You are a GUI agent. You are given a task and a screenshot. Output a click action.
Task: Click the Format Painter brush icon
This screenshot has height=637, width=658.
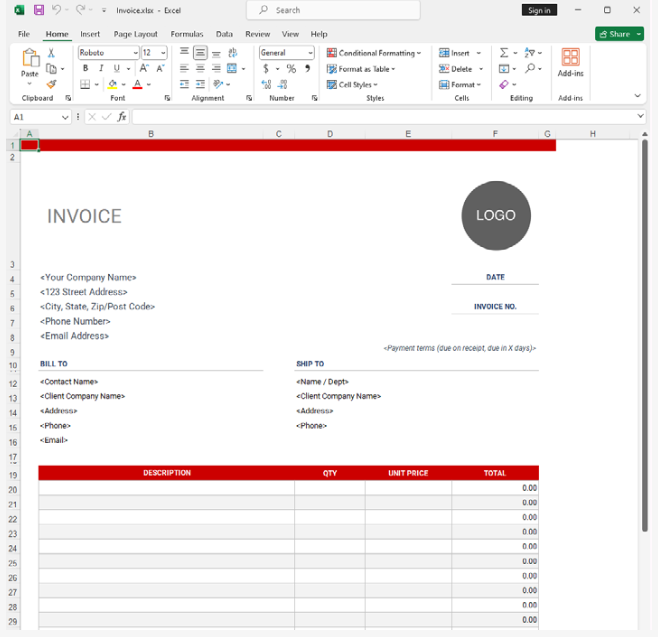tap(51, 85)
